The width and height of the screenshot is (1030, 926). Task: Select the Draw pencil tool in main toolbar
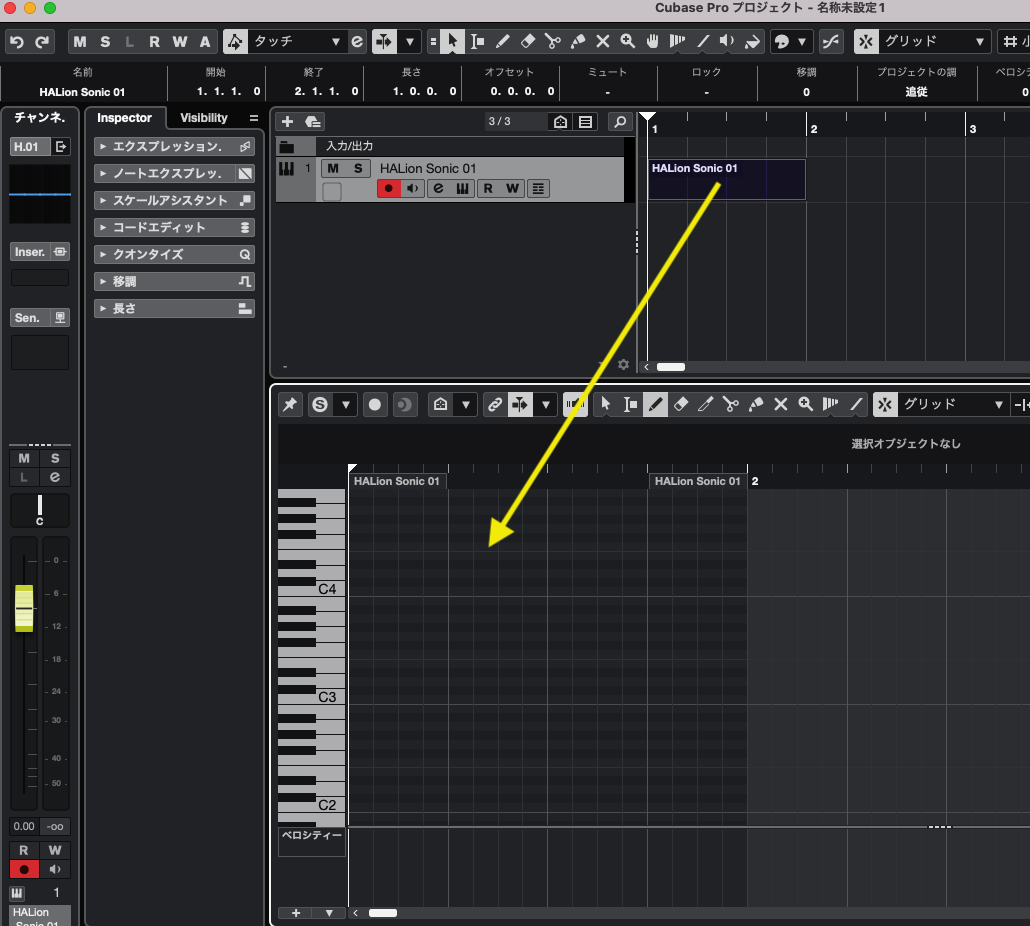coord(503,42)
